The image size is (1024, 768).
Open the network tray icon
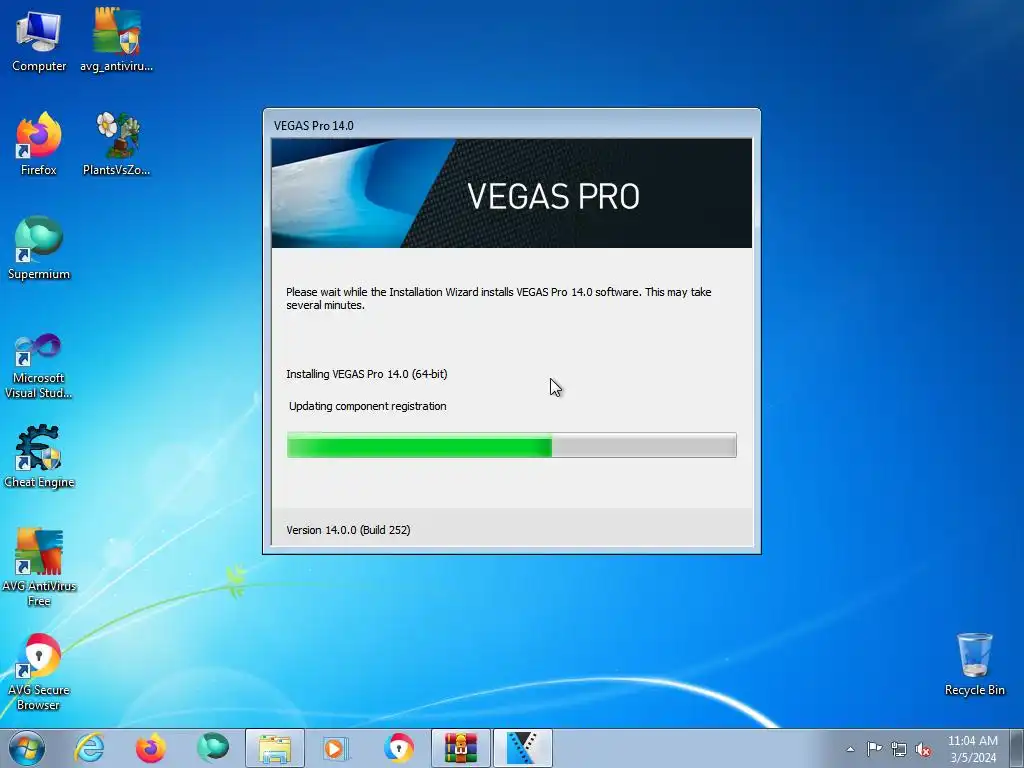(899, 749)
